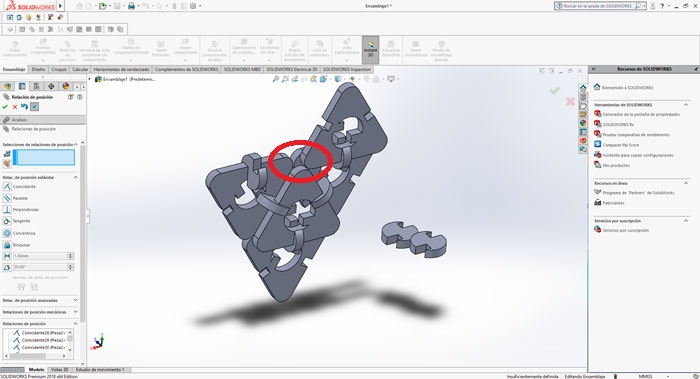Click the Zoom to Fit icon in the viewport

(x=275, y=79)
